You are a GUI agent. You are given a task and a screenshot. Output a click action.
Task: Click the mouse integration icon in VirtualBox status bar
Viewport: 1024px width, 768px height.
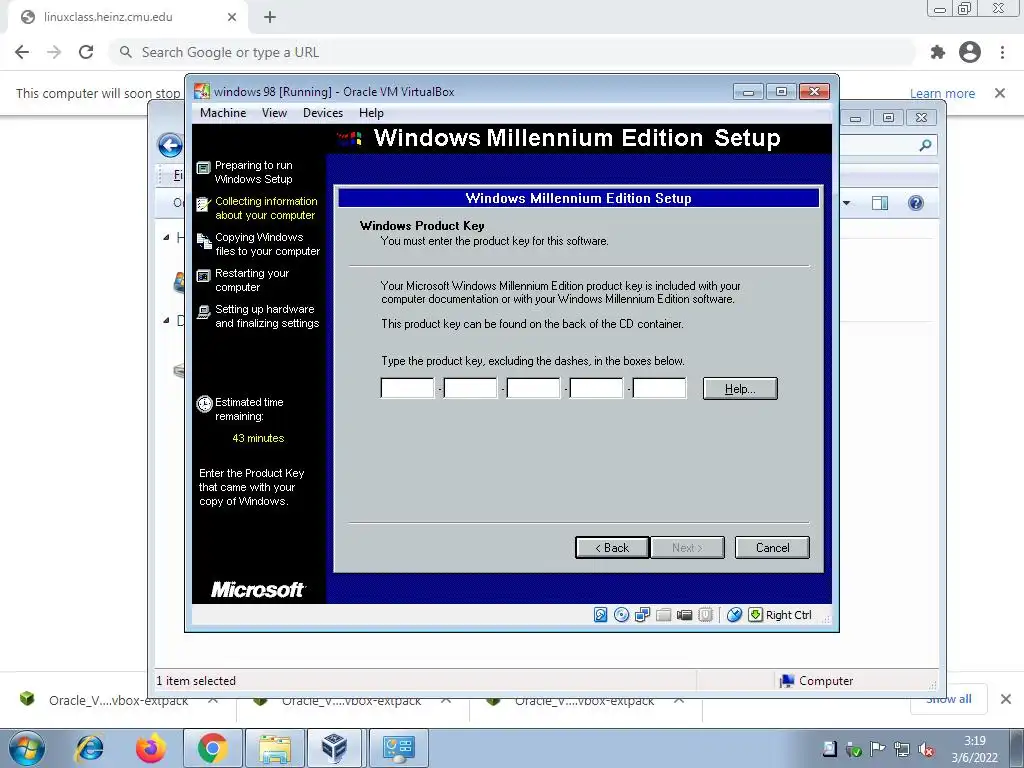(x=734, y=615)
